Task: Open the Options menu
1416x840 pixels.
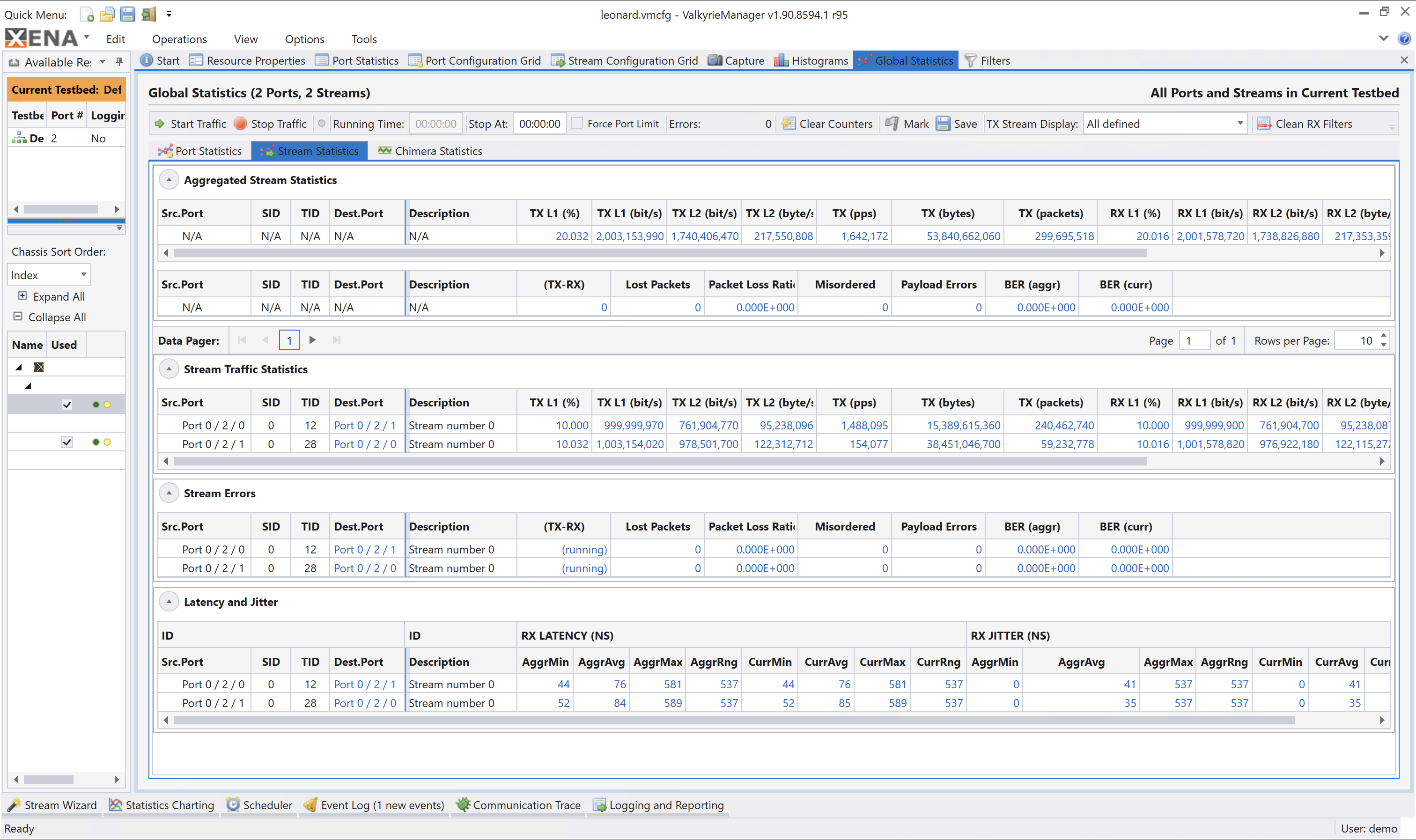Action: 304,39
